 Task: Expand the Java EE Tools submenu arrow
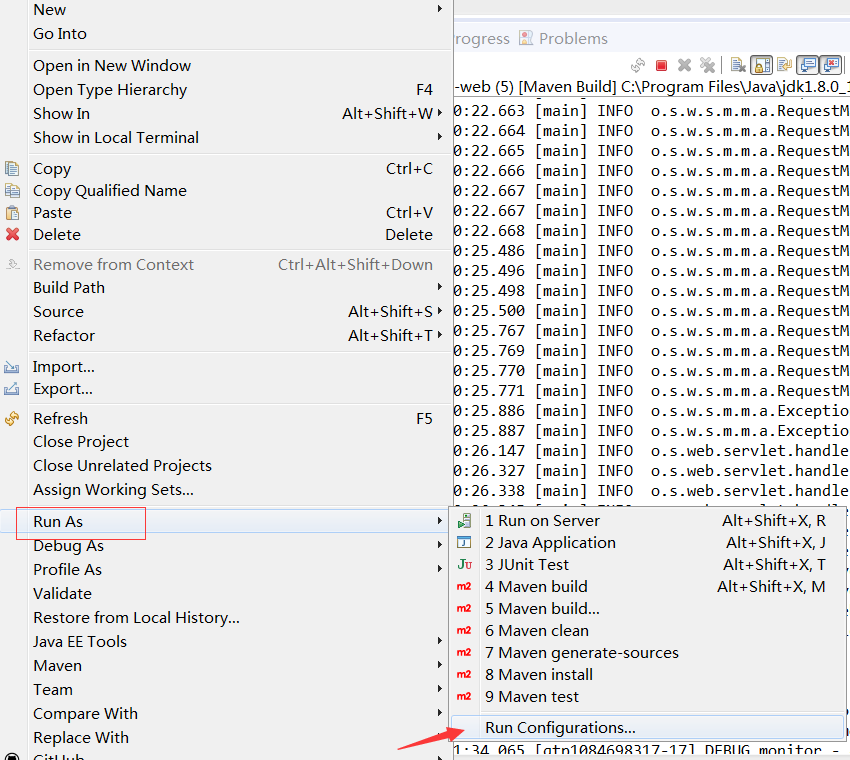point(440,641)
